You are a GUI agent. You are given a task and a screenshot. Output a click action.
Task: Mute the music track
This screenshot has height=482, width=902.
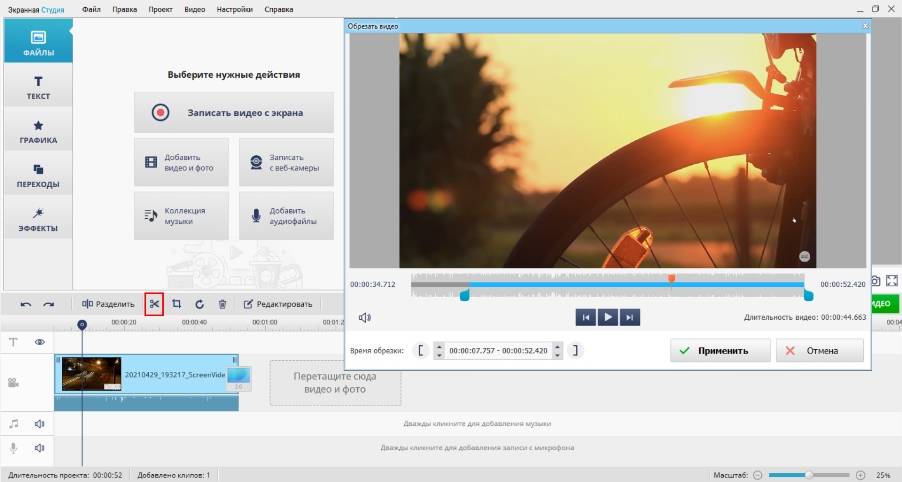(40, 424)
